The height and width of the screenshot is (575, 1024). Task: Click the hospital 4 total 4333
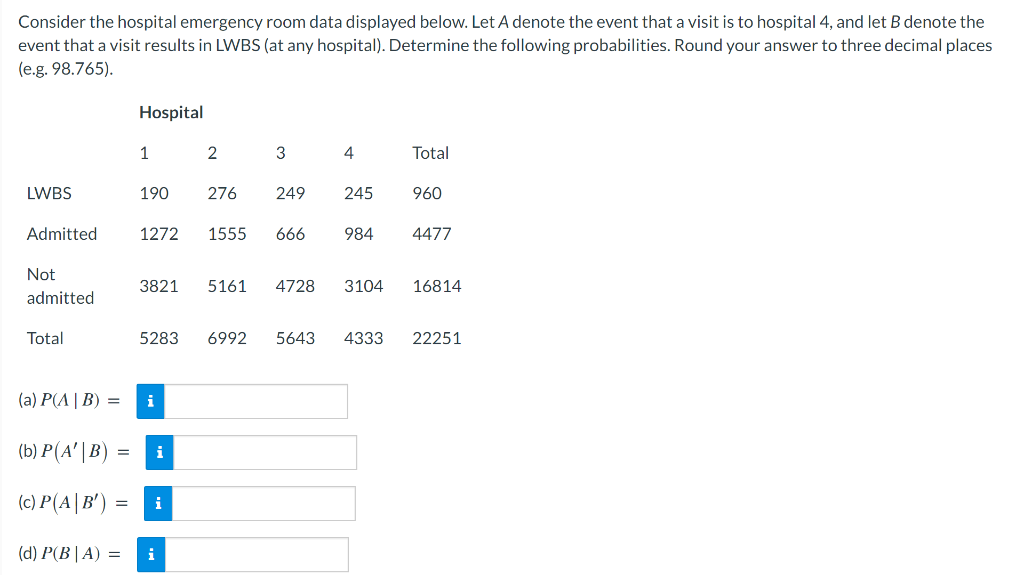[x=364, y=338]
